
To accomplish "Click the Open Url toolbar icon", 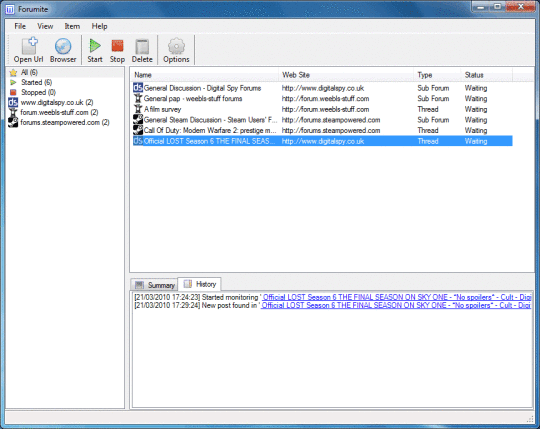I will (x=29, y=46).
